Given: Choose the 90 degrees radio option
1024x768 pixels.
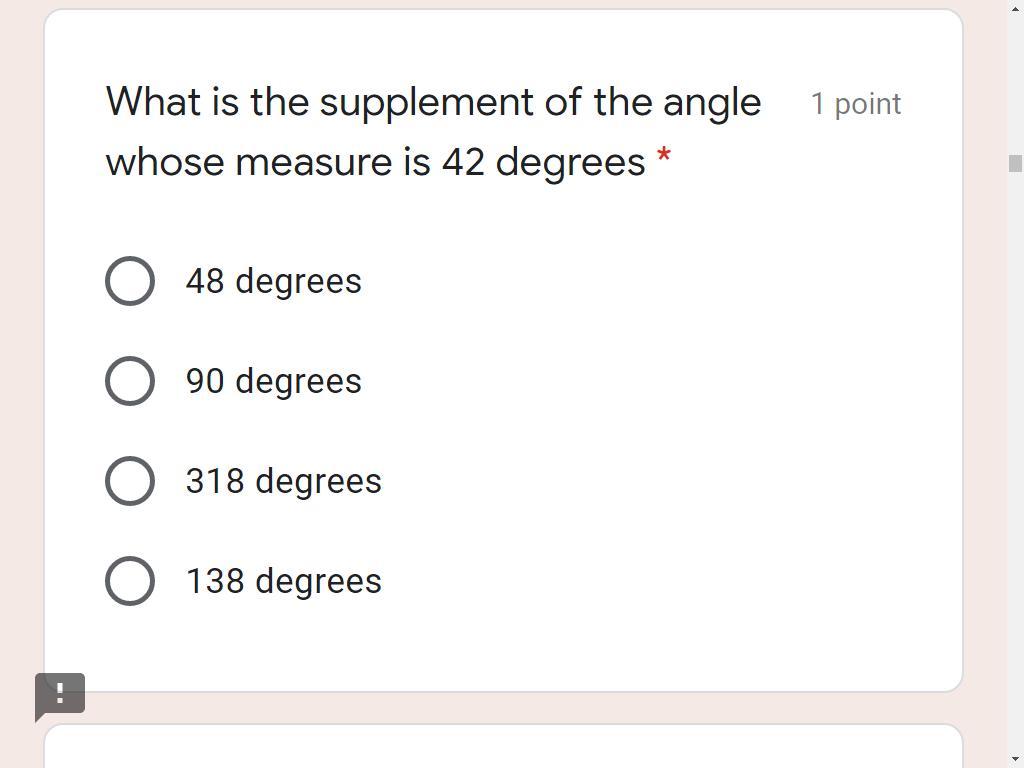Looking at the screenshot, I should point(130,381).
